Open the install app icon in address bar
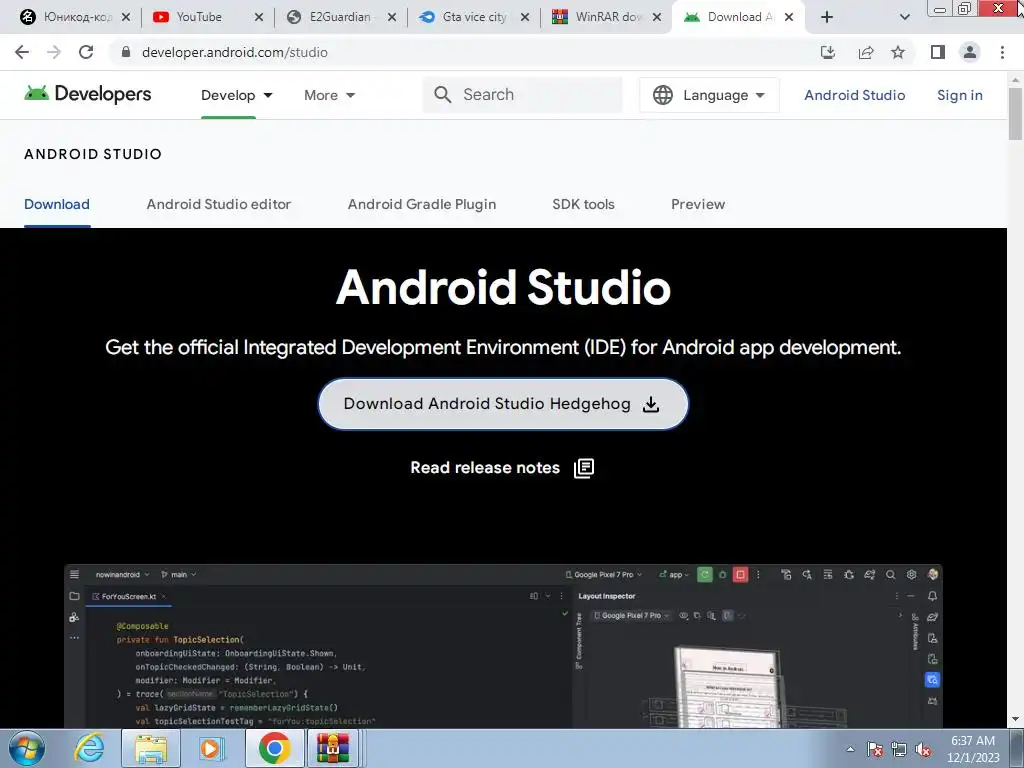This screenshot has height=768, width=1024. (x=828, y=52)
